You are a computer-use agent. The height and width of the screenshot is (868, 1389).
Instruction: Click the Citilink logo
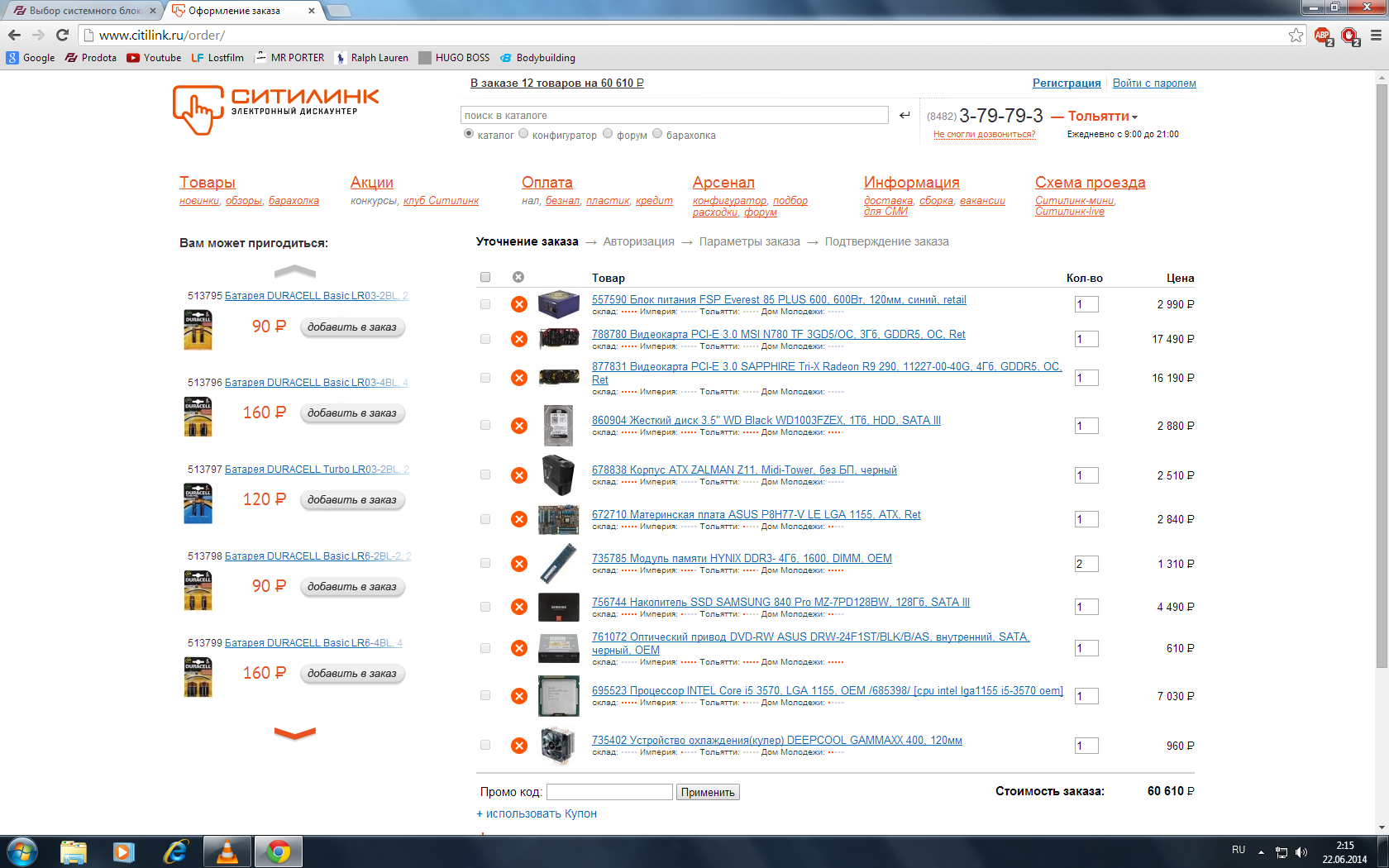pyautogui.click(x=276, y=109)
